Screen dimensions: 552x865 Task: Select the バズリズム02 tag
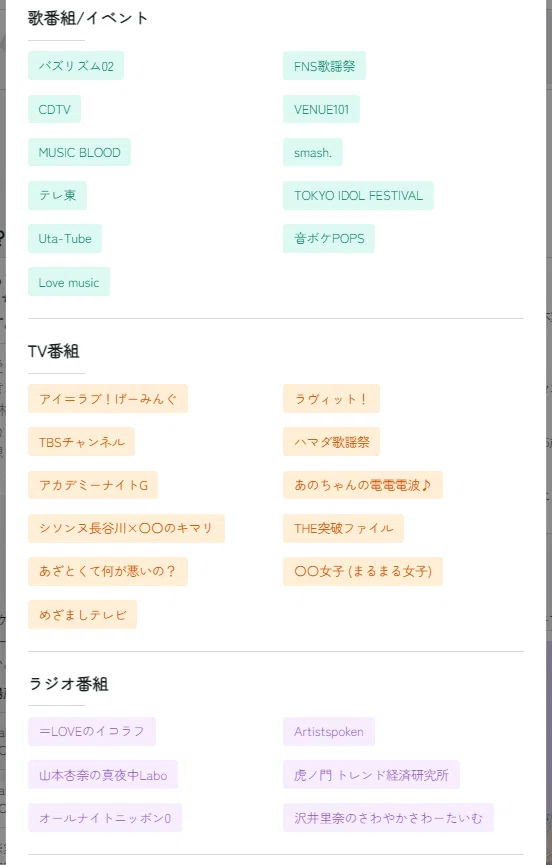(76, 66)
